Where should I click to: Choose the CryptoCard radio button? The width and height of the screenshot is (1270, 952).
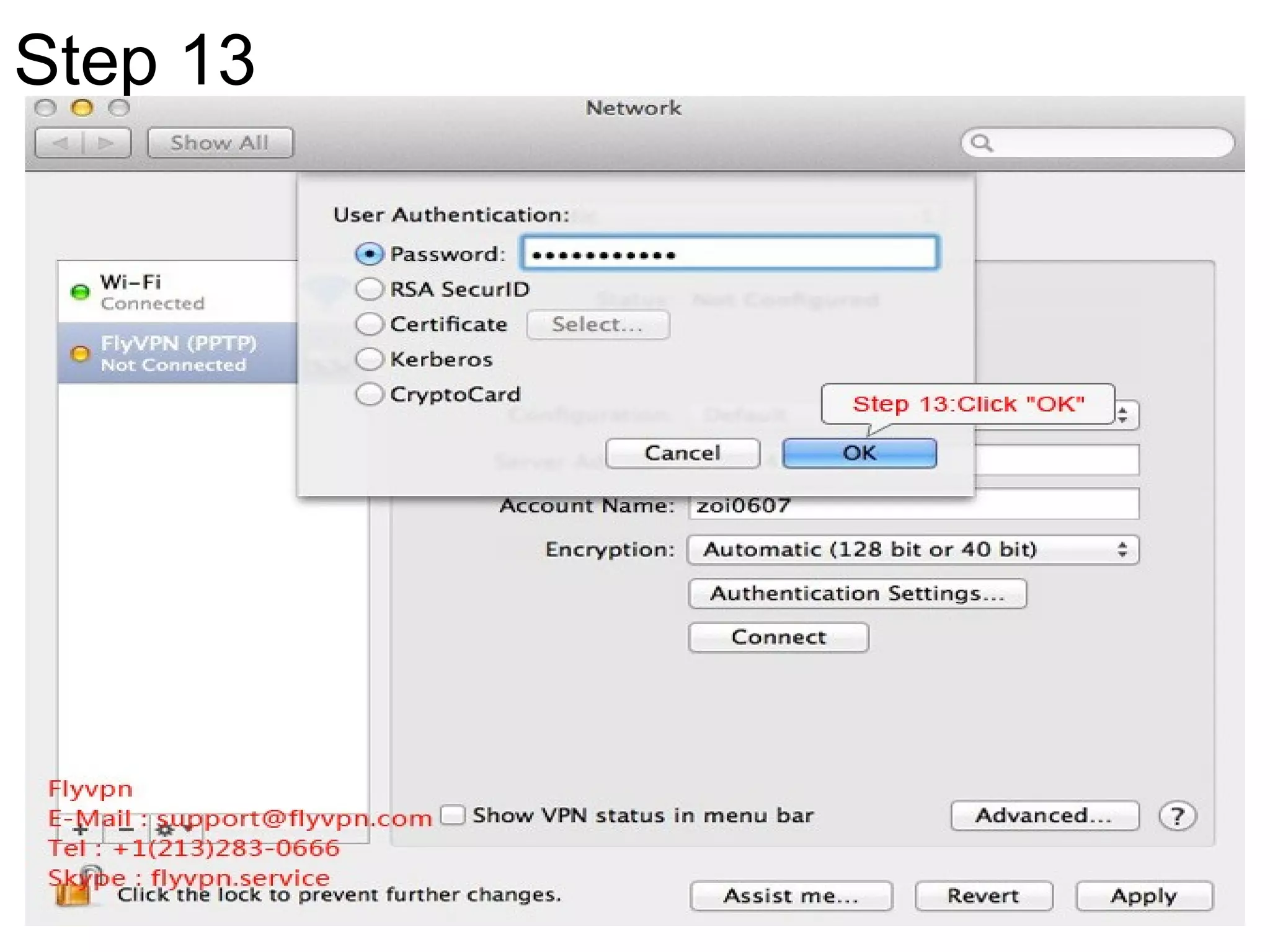click(370, 395)
